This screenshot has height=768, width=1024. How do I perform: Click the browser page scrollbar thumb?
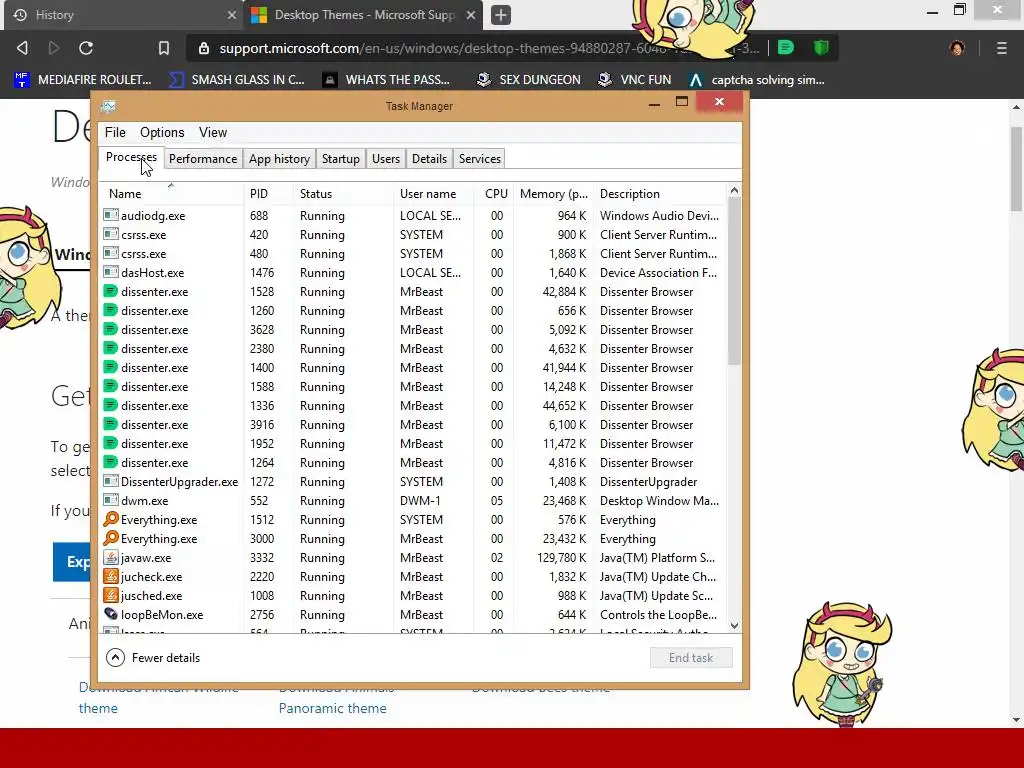tap(1016, 168)
